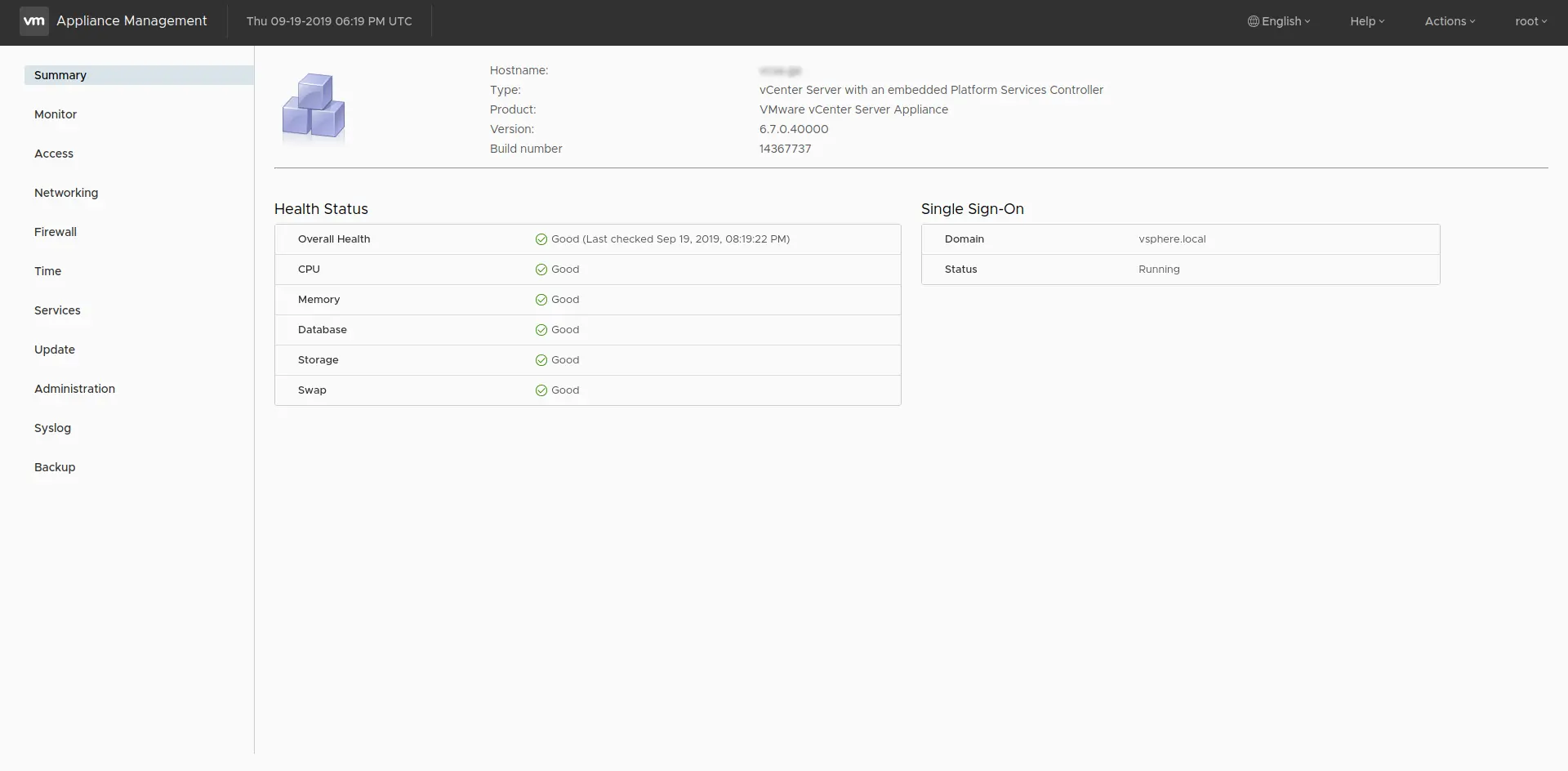Click the Build number label

tap(526, 149)
